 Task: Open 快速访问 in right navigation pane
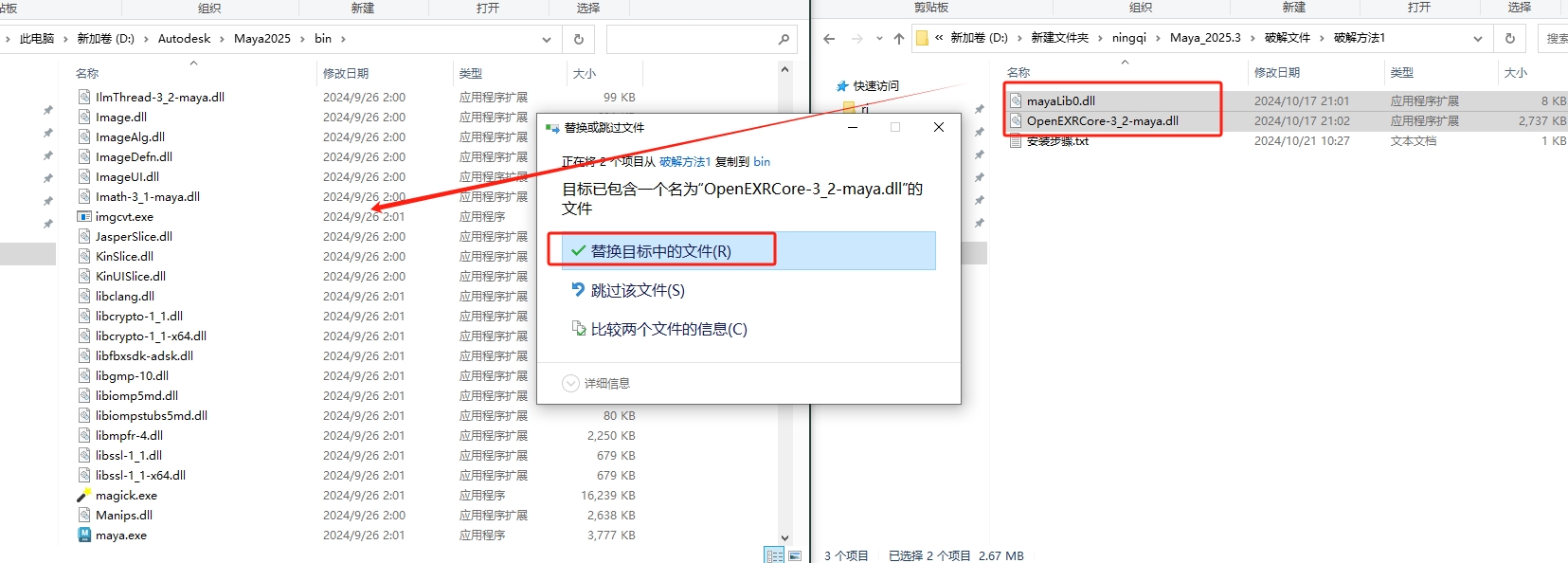pyautogui.click(x=876, y=85)
